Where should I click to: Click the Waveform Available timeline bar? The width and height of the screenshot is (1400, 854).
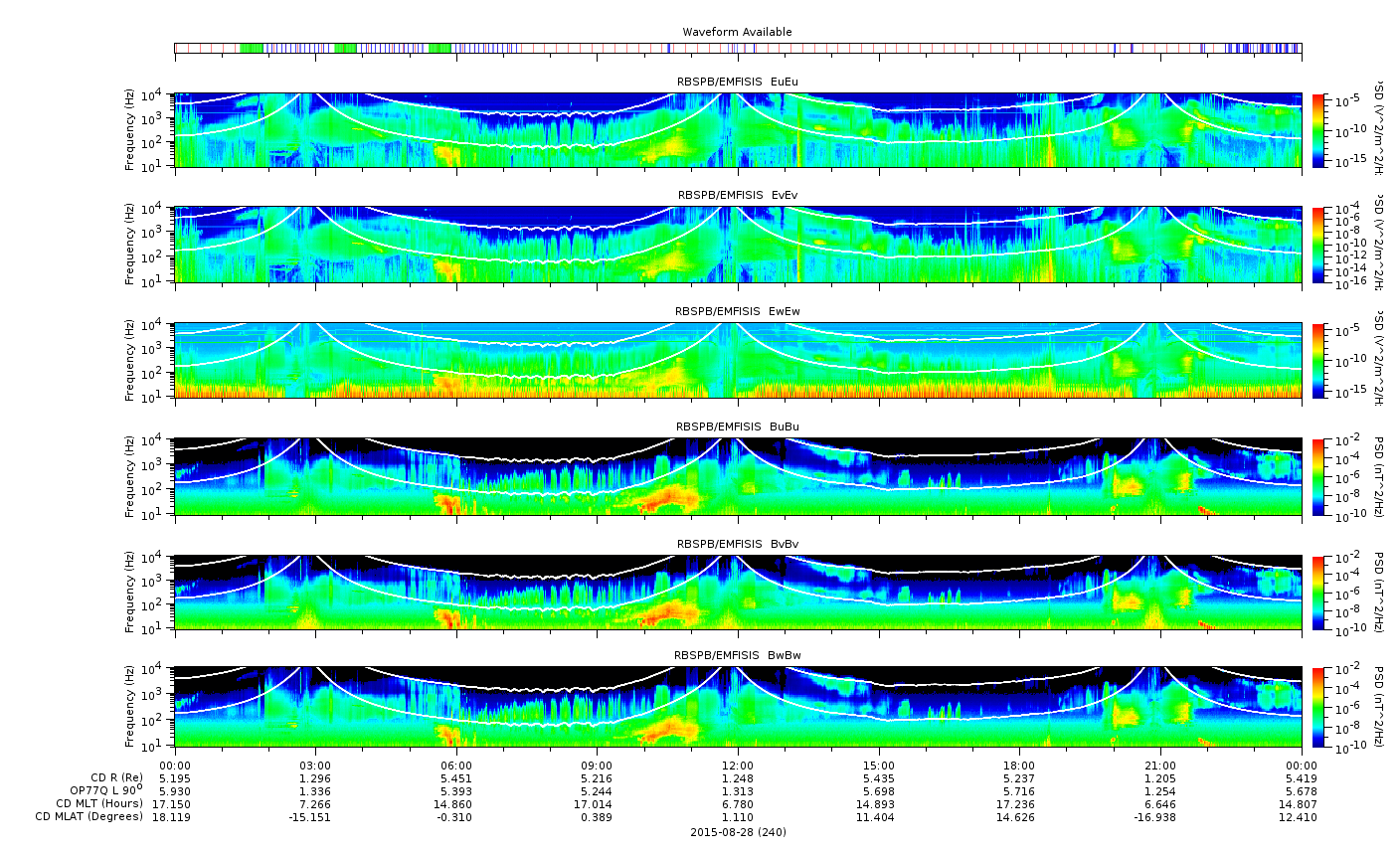737,48
